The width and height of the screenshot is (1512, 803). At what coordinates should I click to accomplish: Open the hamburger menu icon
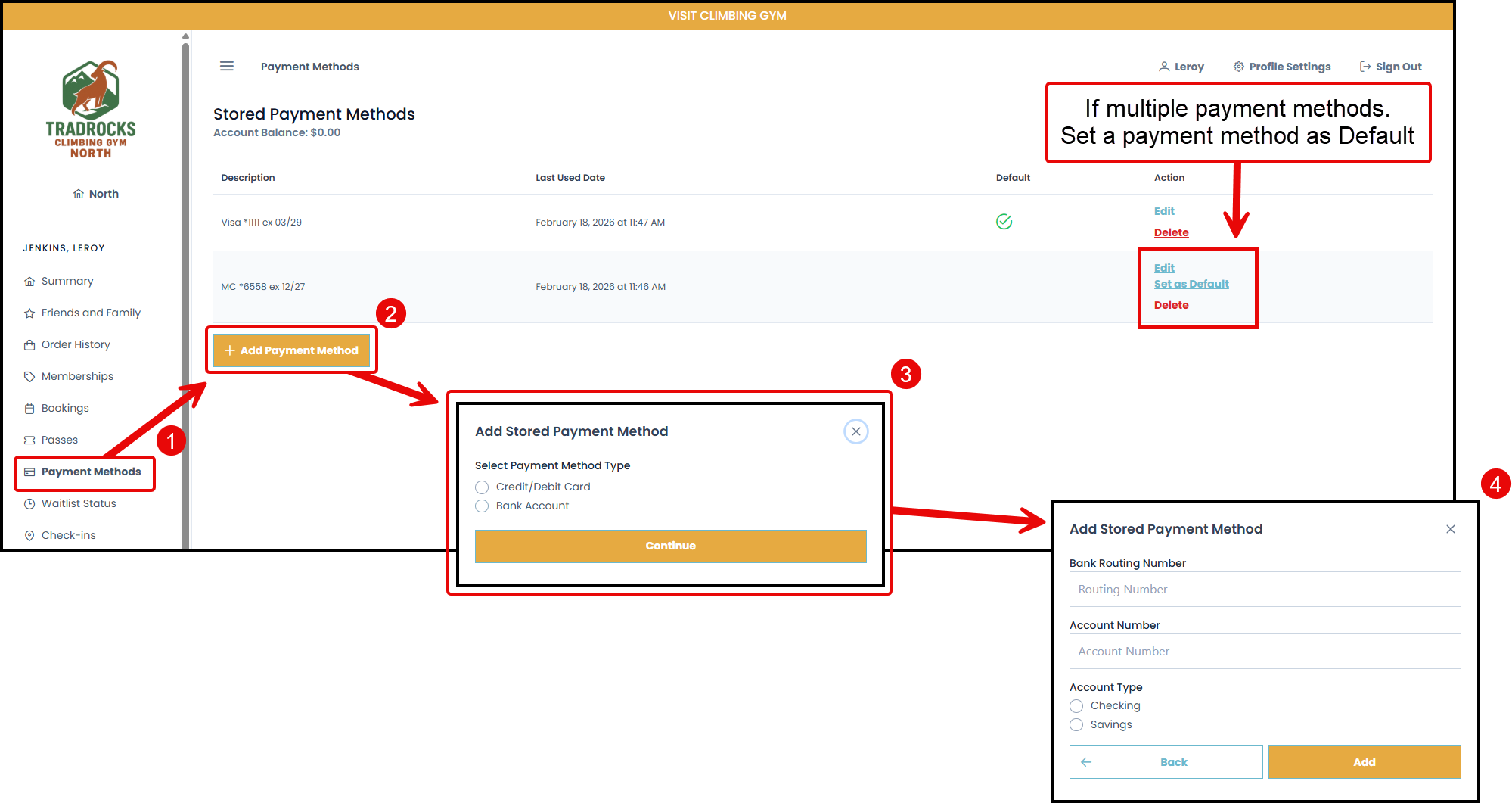pyautogui.click(x=227, y=67)
